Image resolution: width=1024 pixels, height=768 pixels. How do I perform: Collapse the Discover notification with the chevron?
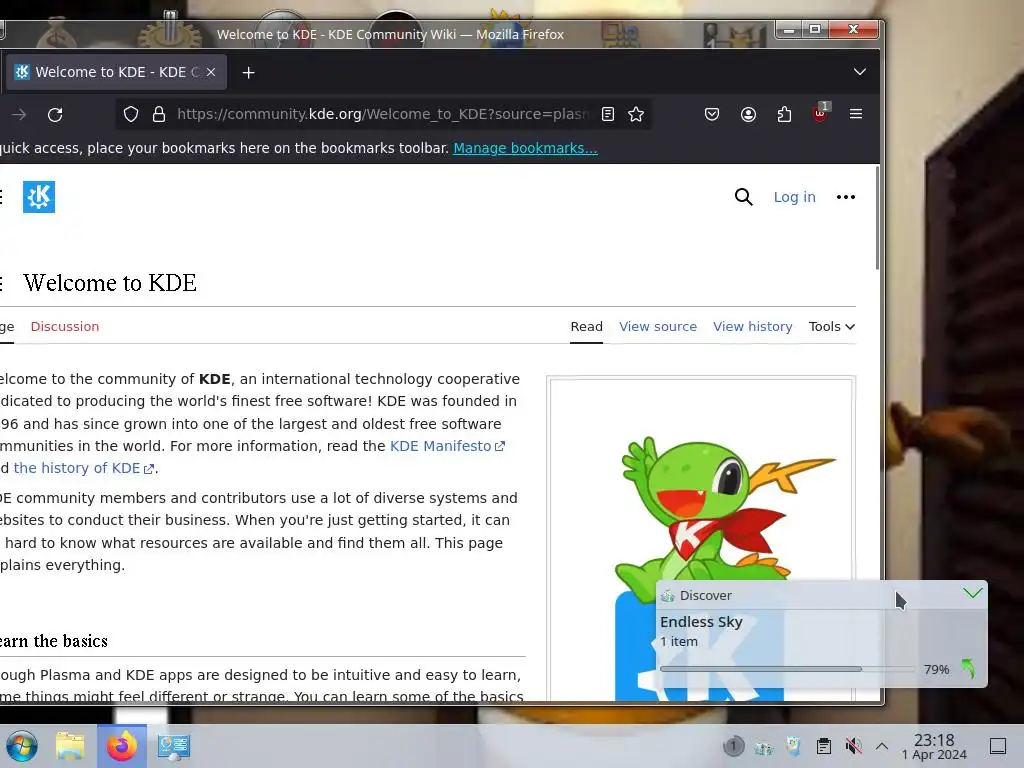(972, 594)
